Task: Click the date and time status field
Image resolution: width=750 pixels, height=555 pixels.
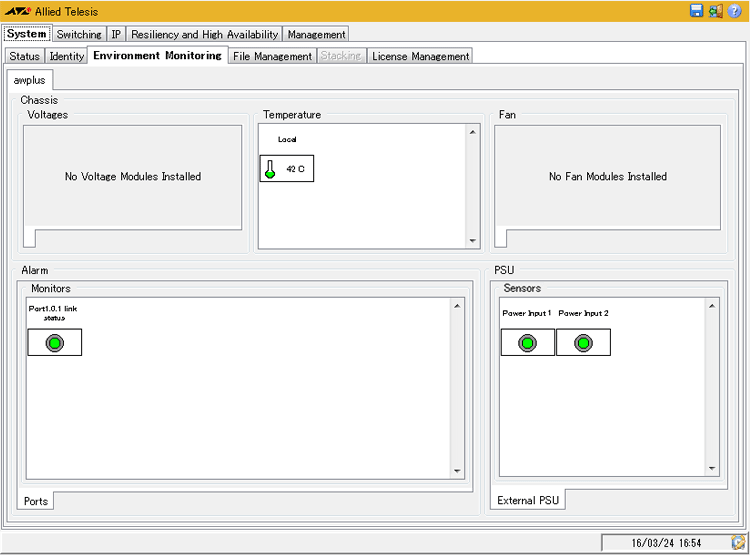Action: (x=664, y=542)
